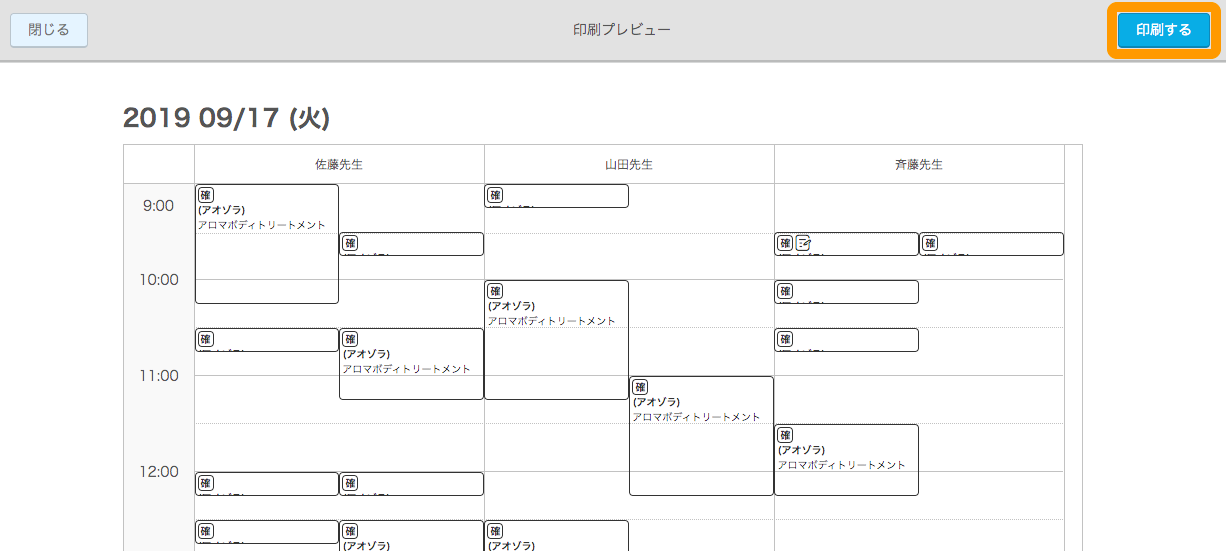Click 確 icon on 佐藤先生 9:30 short appointment

coord(350,243)
